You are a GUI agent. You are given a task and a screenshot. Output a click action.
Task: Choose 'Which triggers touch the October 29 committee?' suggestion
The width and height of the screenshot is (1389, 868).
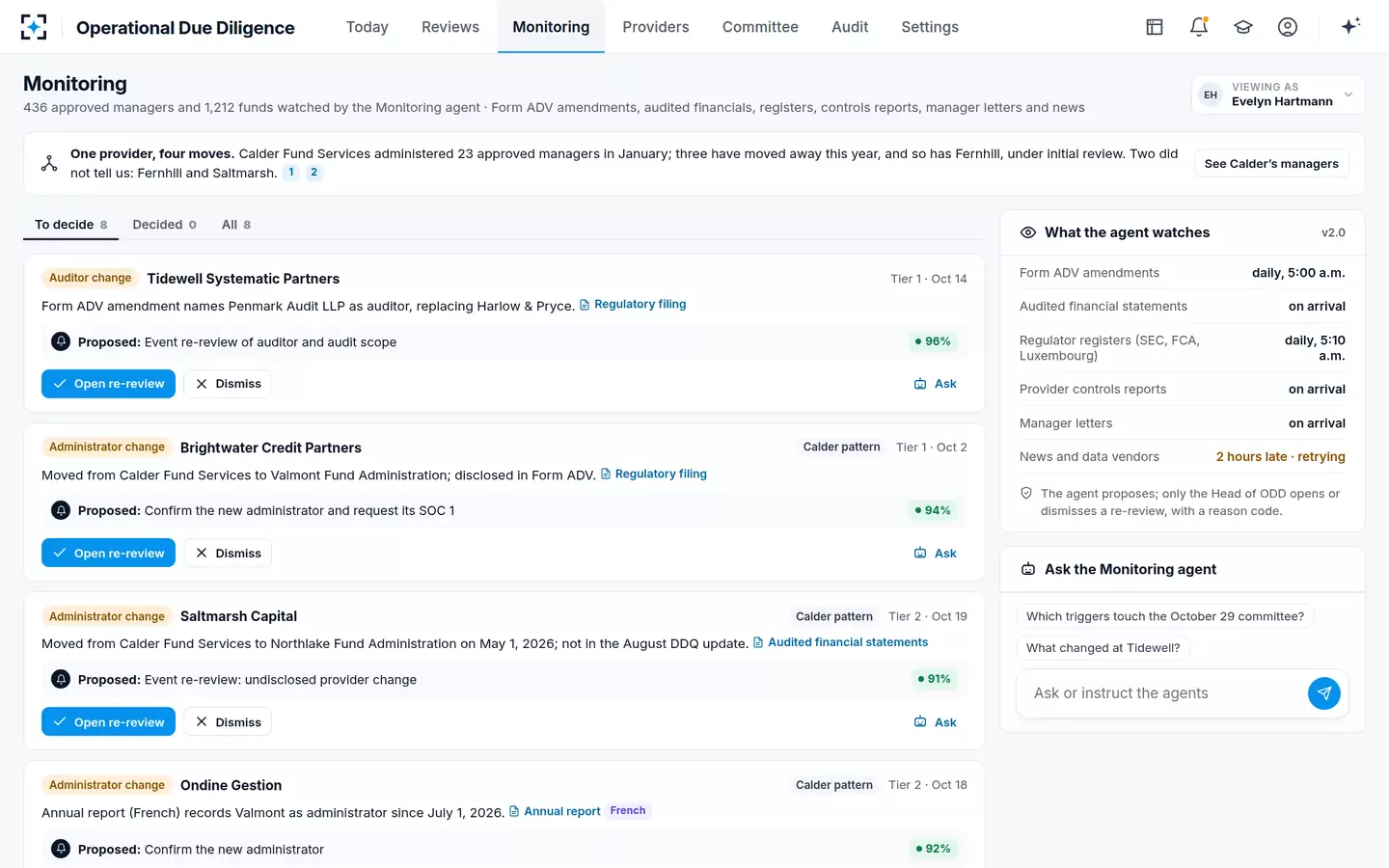tap(1165, 616)
